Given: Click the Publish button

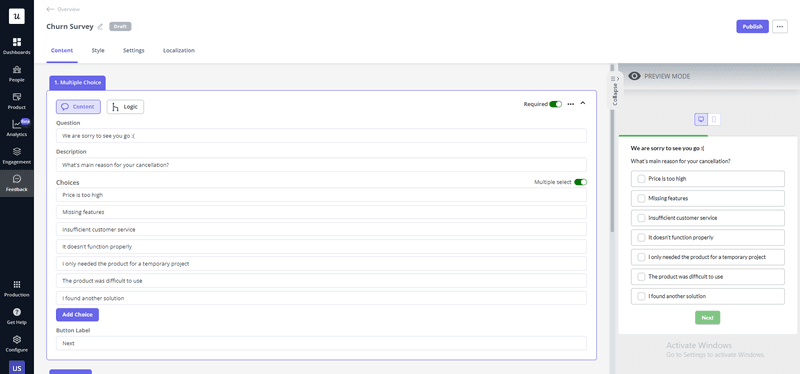Looking at the screenshot, I should click(752, 27).
